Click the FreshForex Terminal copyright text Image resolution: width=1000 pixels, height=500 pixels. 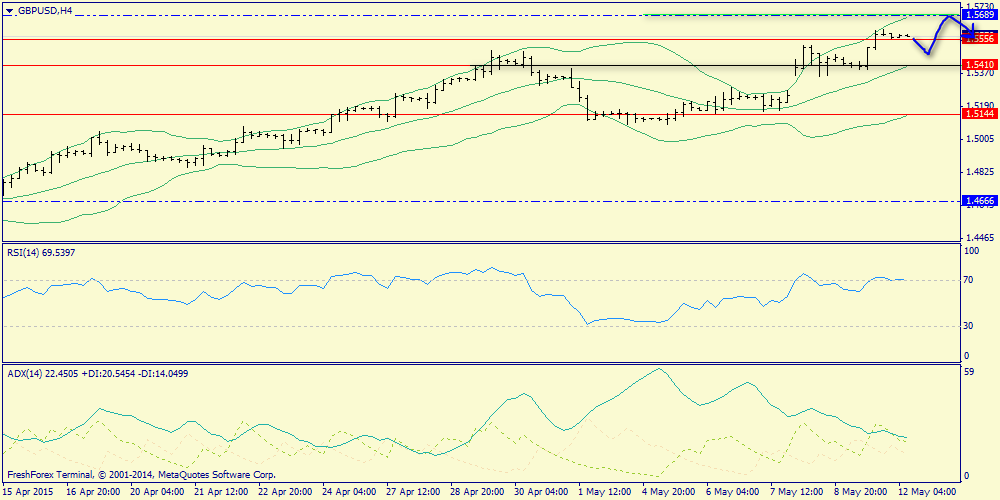(x=141, y=475)
